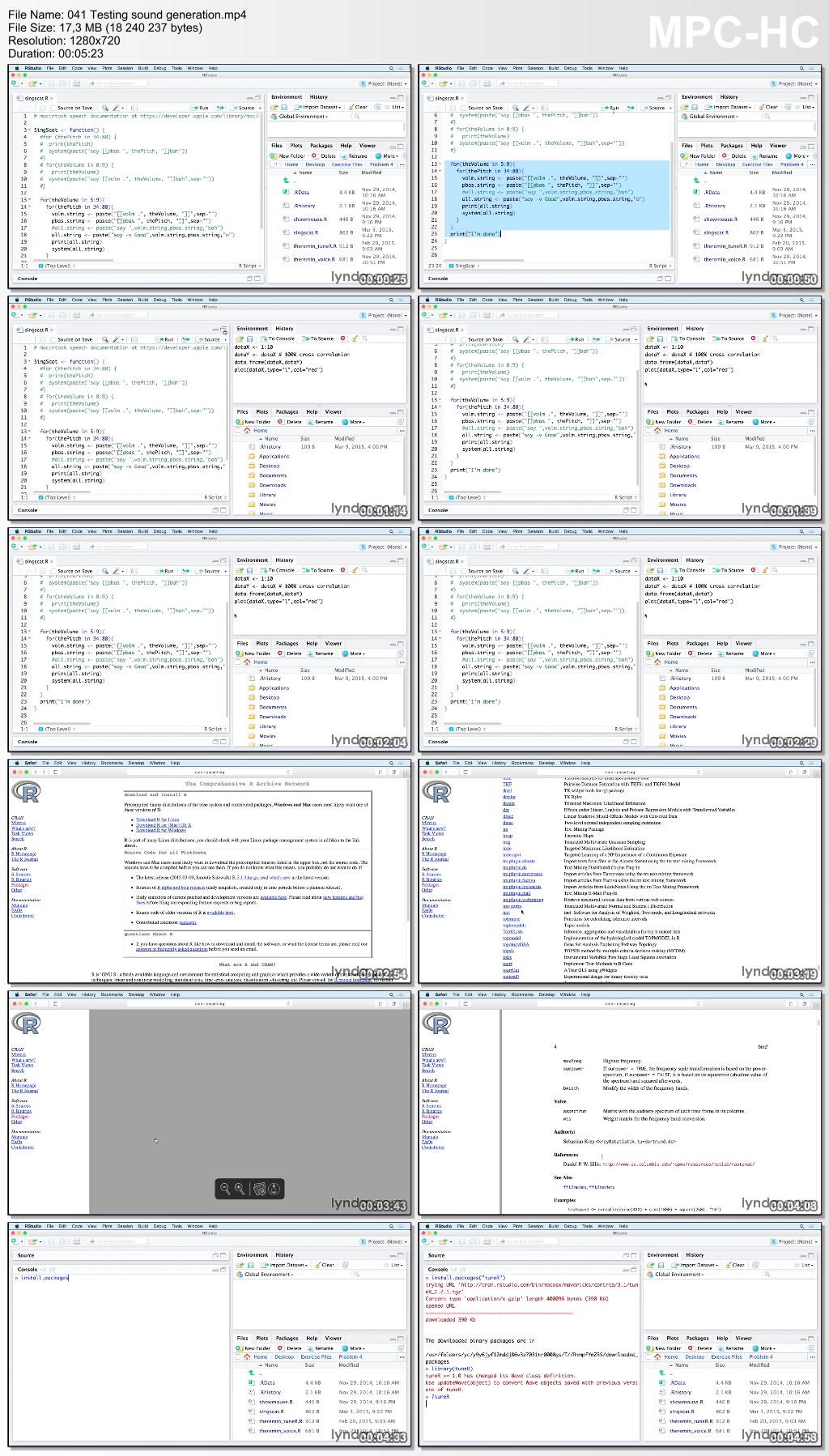
Task: Click Run button in the 00:00:25 frame
Action: click(x=200, y=108)
